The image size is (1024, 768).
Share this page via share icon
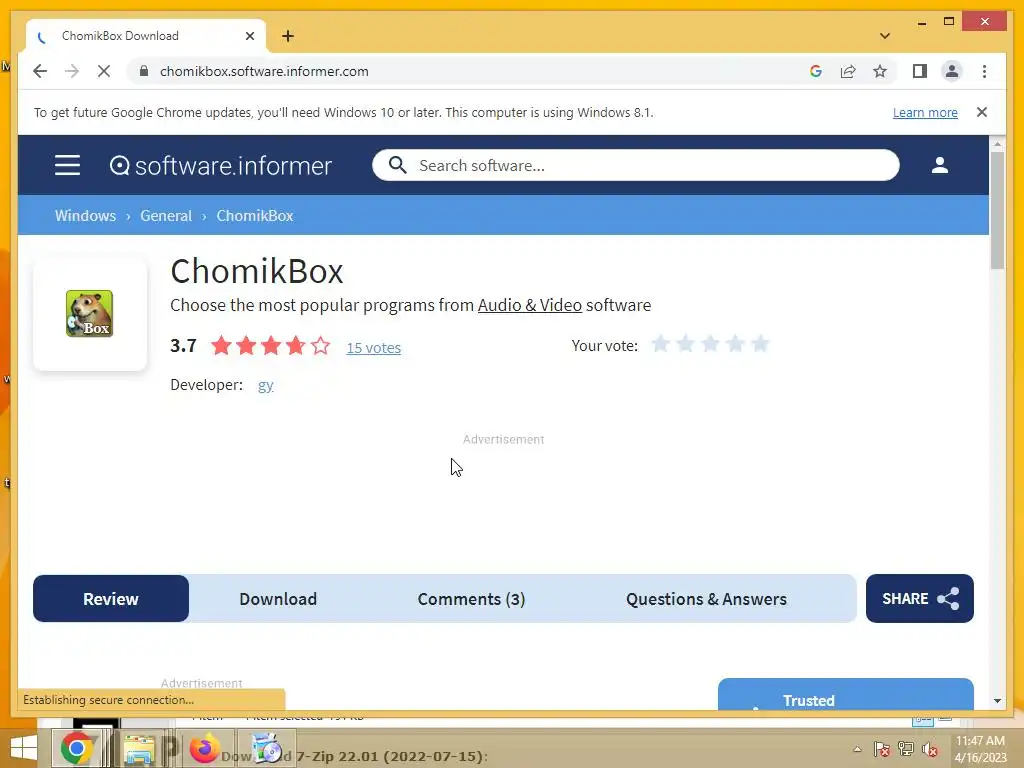pos(848,71)
